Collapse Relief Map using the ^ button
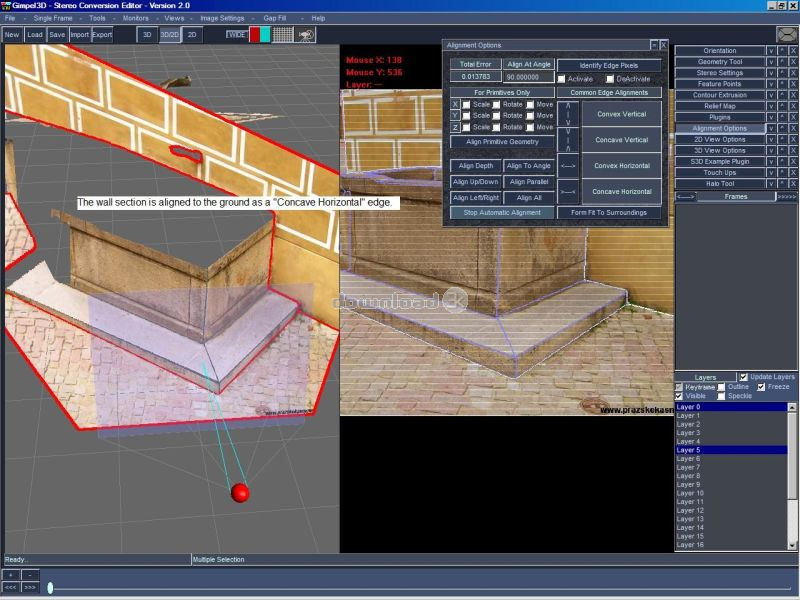800x600 pixels. point(782,106)
